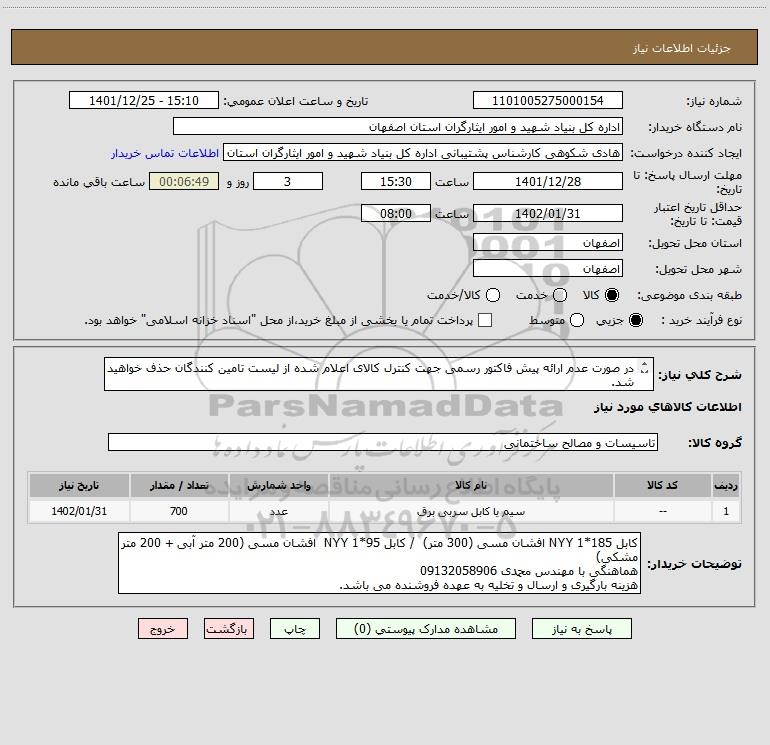
Task: Select the کالا/خدمت radio button
Action: [493, 295]
